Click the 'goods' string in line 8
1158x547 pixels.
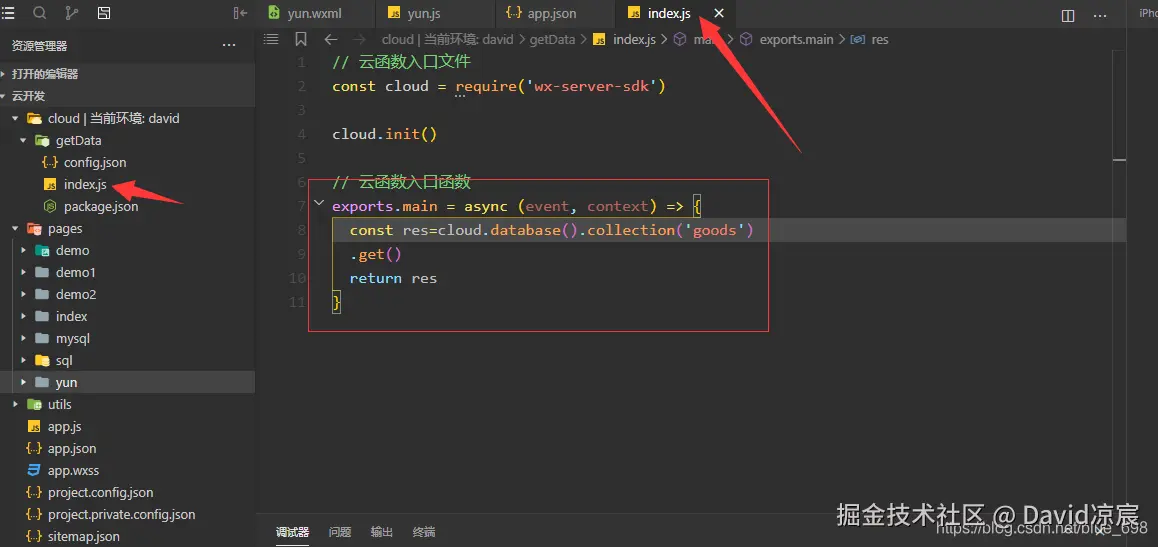715,230
